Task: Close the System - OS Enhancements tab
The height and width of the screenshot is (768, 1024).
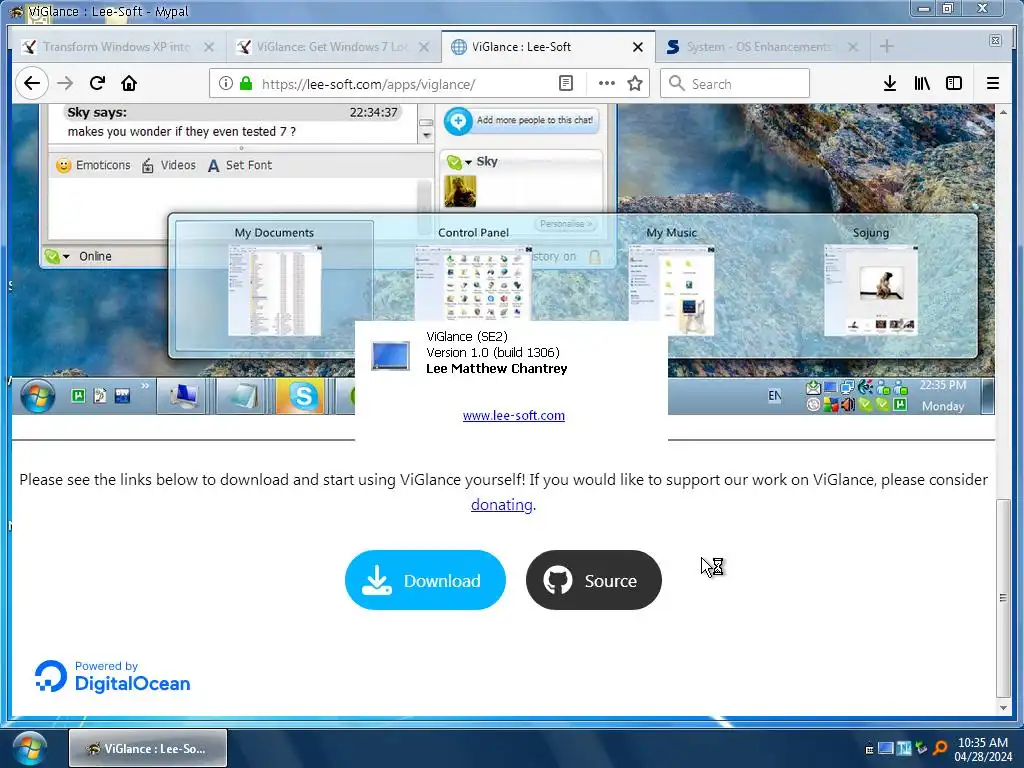Action: [x=853, y=47]
